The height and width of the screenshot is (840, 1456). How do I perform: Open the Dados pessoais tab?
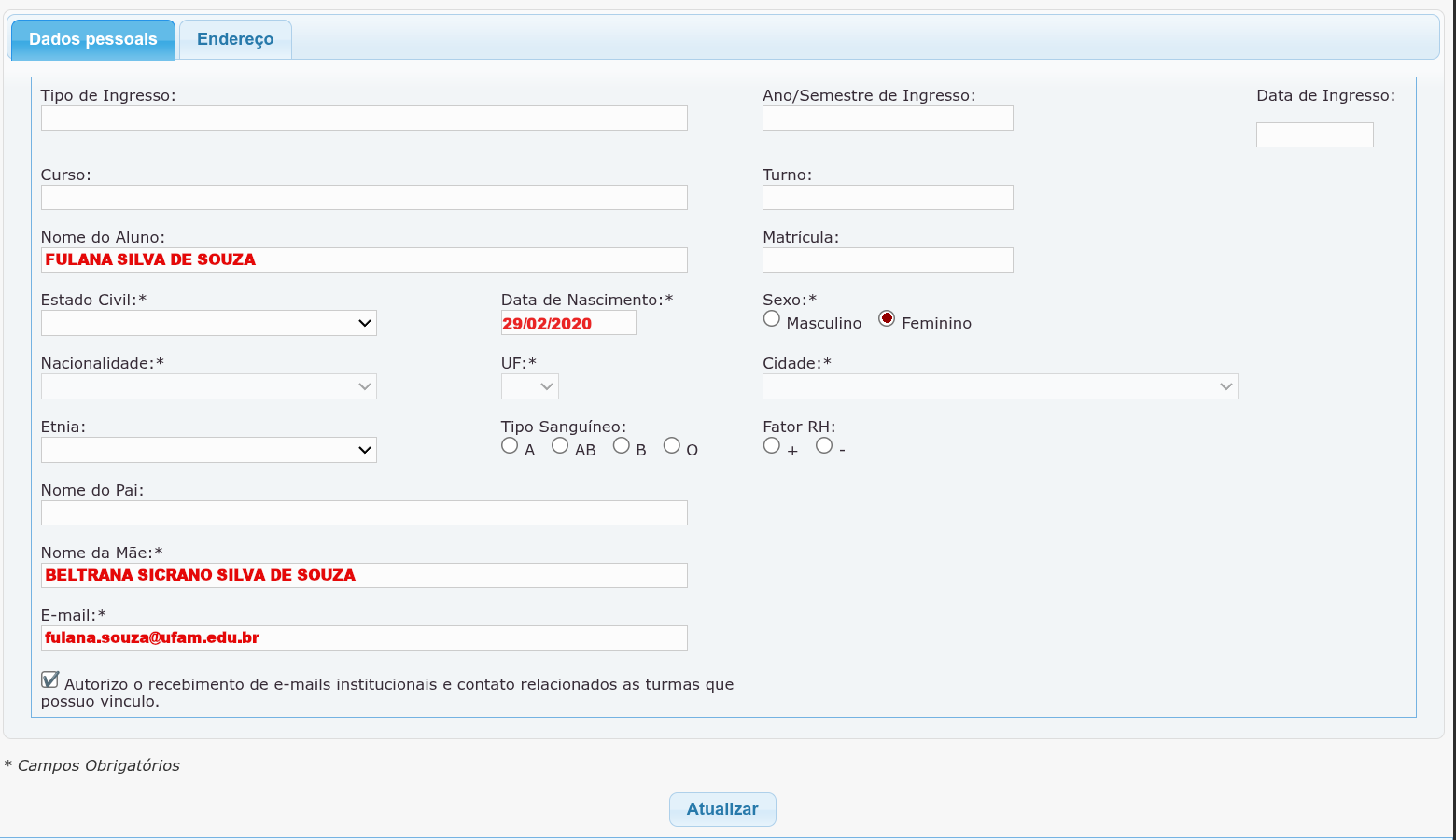tap(93, 39)
